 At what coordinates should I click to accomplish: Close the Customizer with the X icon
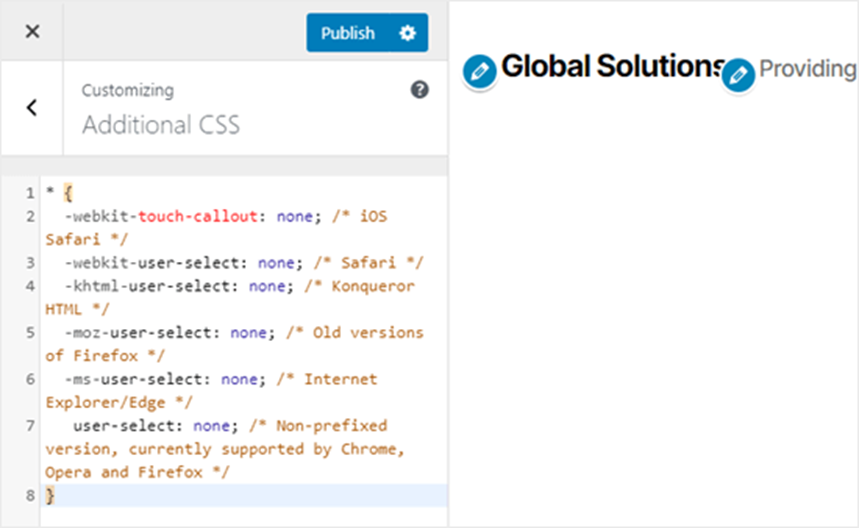pos(32,31)
